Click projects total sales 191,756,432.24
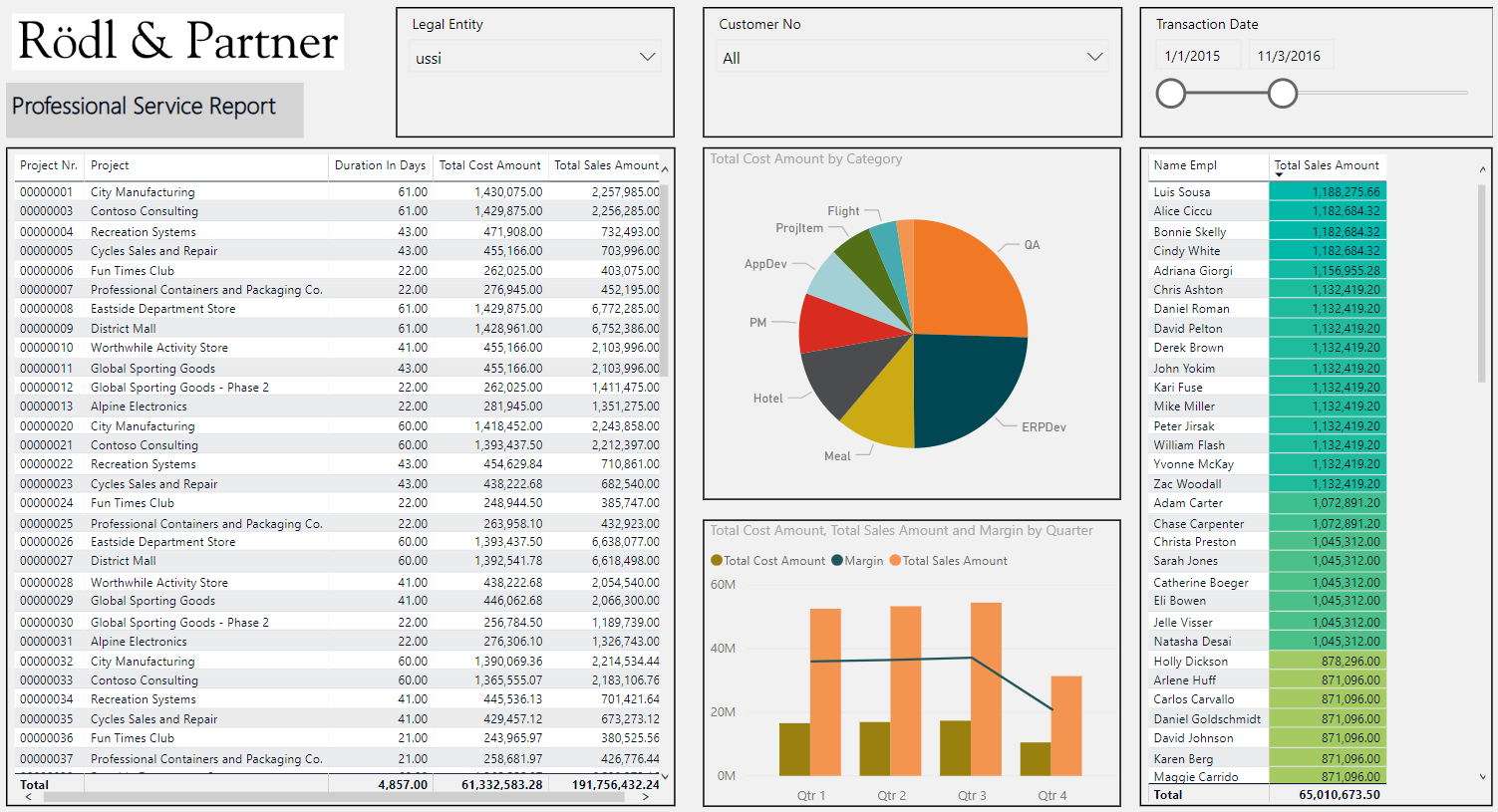 point(616,784)
